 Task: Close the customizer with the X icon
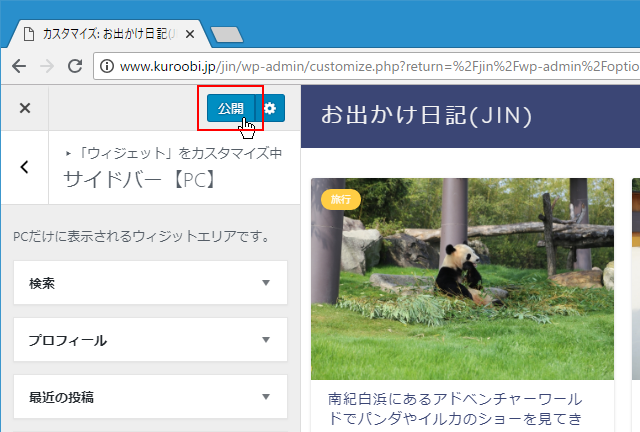[x=25, y=108]
